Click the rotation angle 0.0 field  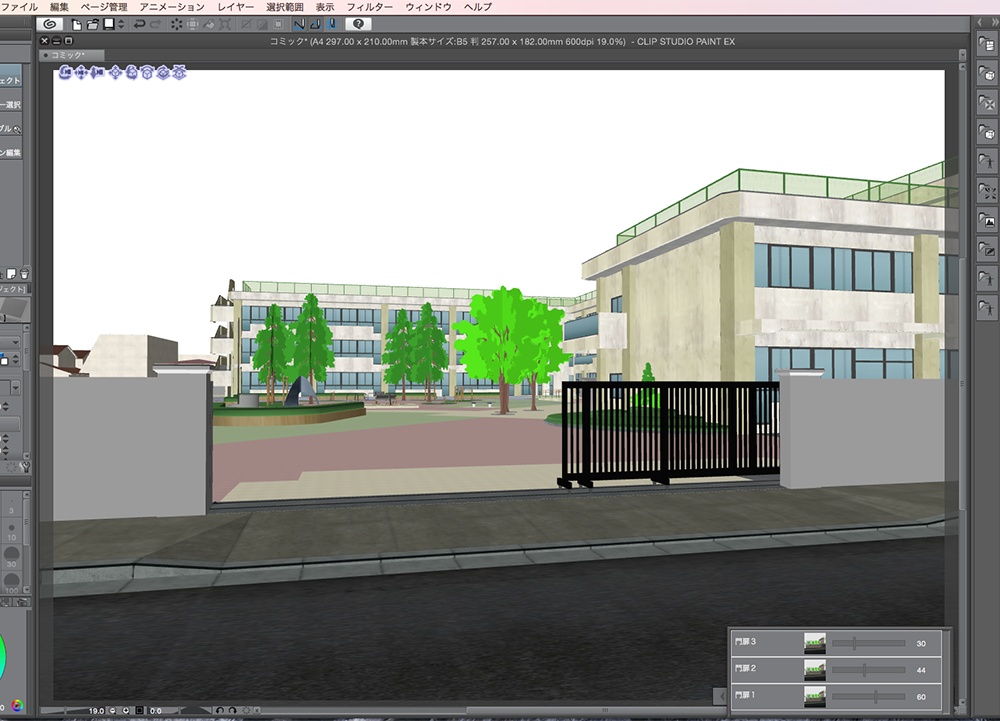tap(156, 710)
